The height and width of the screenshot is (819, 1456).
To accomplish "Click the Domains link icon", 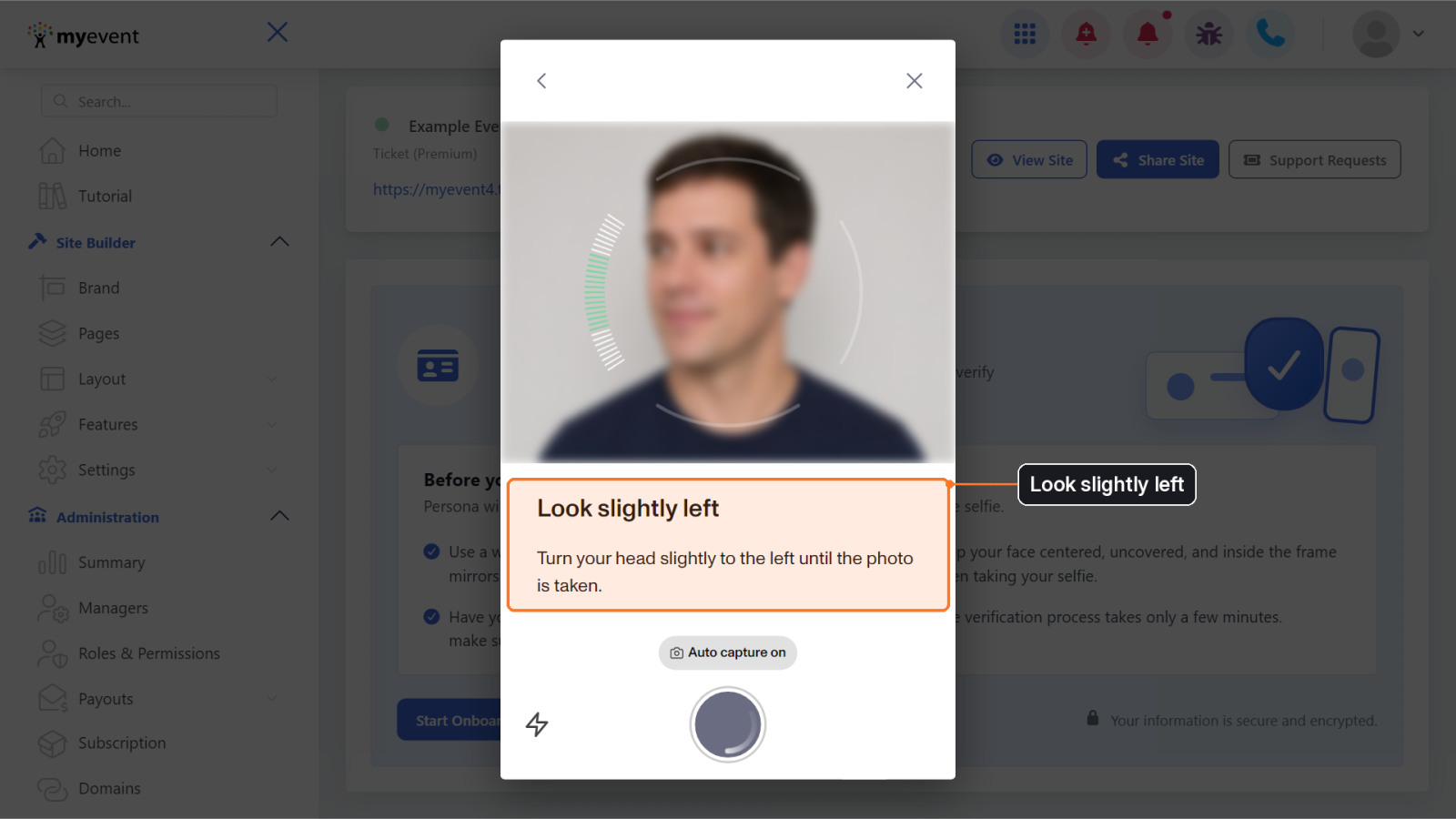I will [x=53, y=789].
